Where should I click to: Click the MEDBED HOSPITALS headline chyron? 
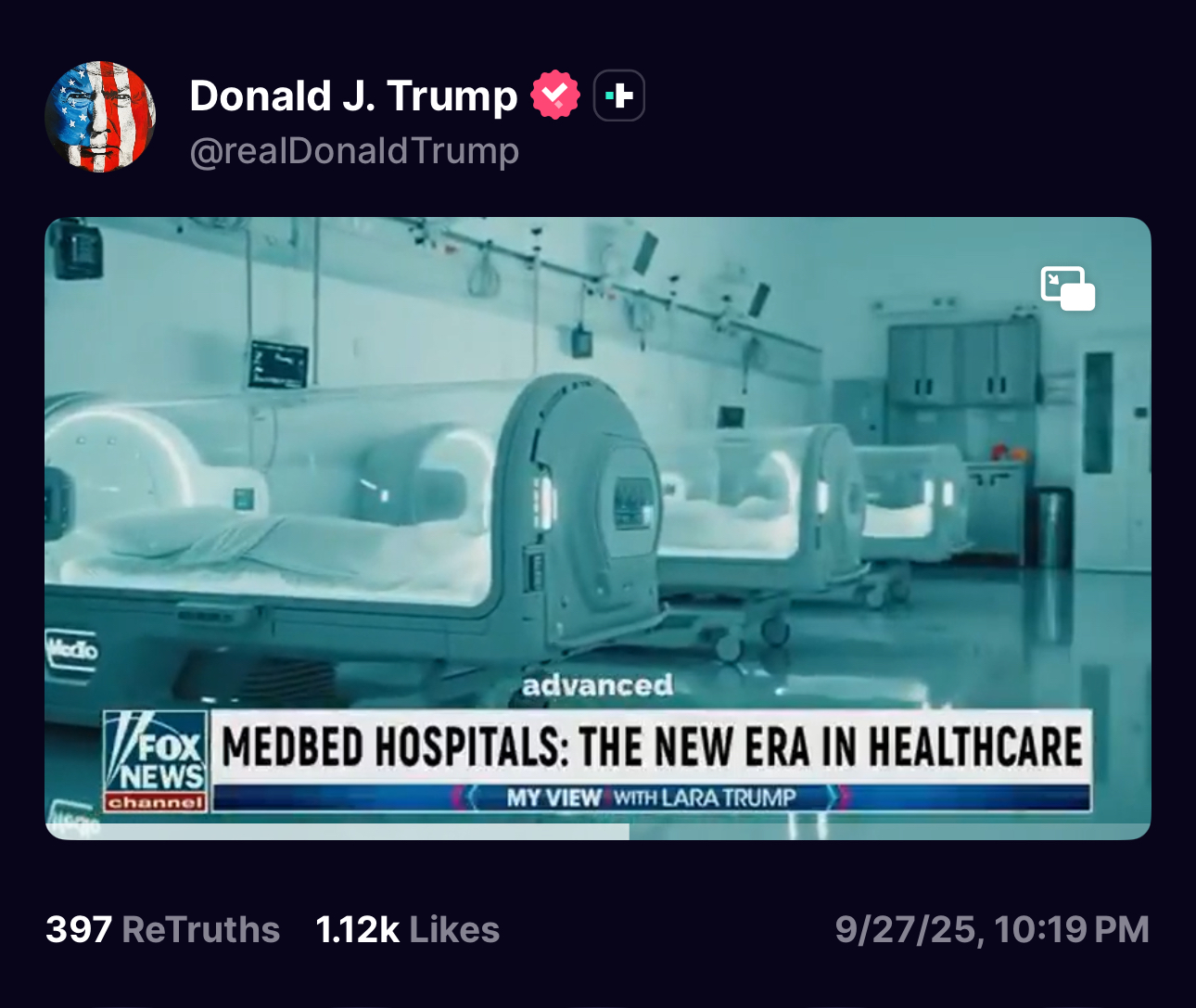[652, 747]
